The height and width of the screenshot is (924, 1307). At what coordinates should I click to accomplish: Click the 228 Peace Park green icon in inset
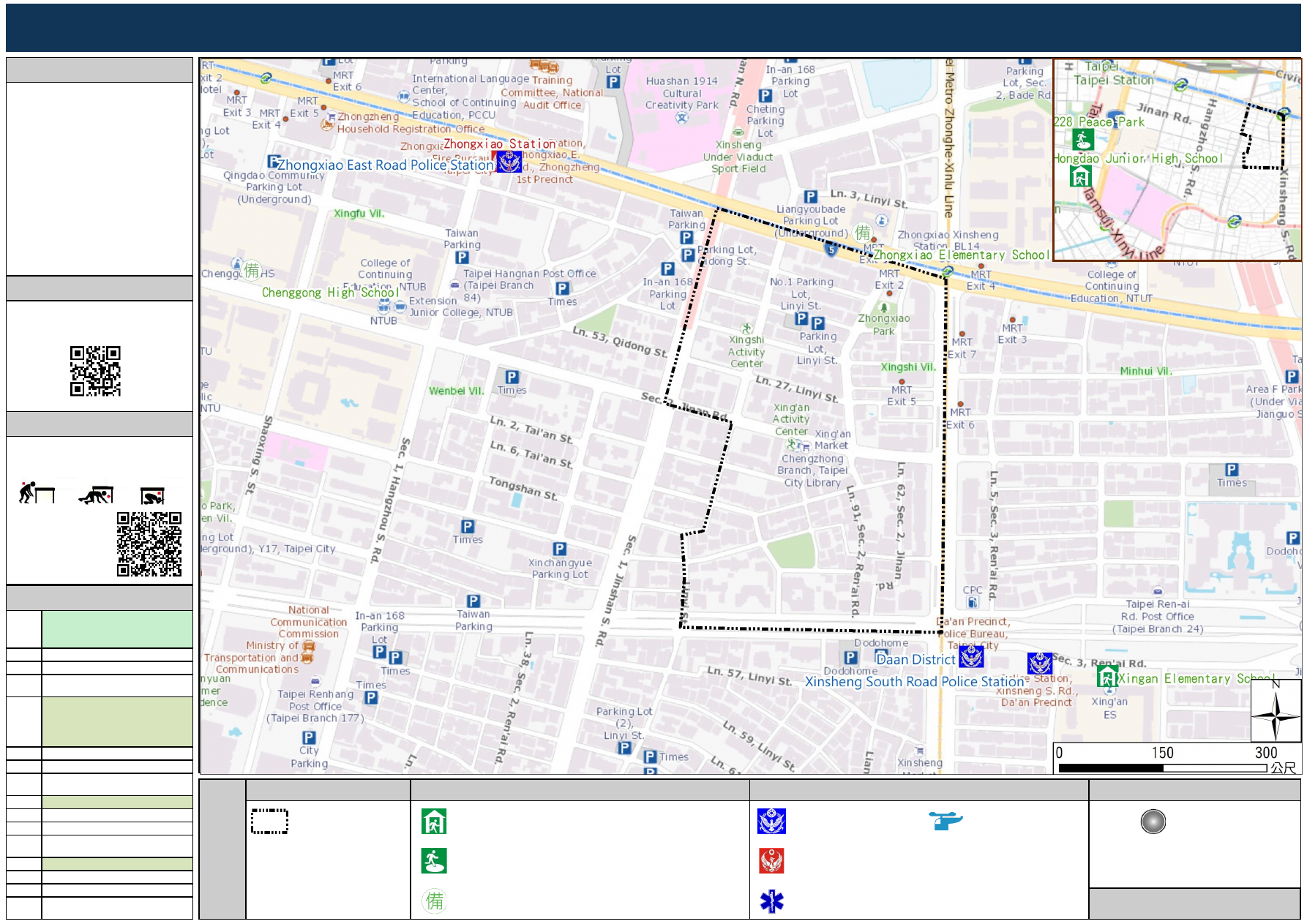coord(1082,139)
